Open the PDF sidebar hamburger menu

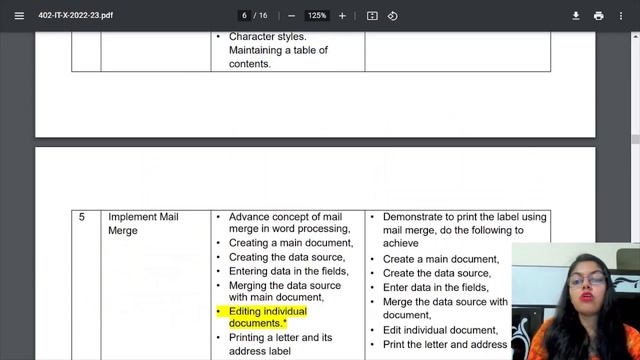point(19,16)
